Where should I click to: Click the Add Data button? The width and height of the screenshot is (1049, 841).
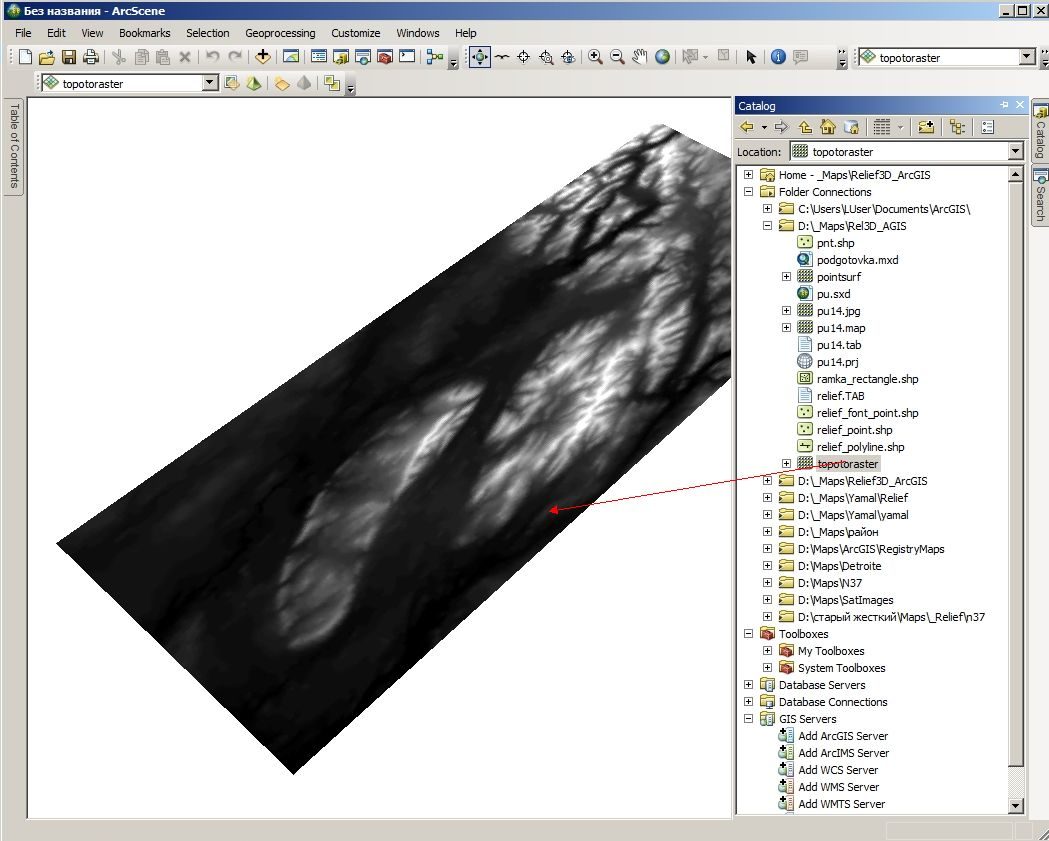pyautogui.click(x=262, y=57)
